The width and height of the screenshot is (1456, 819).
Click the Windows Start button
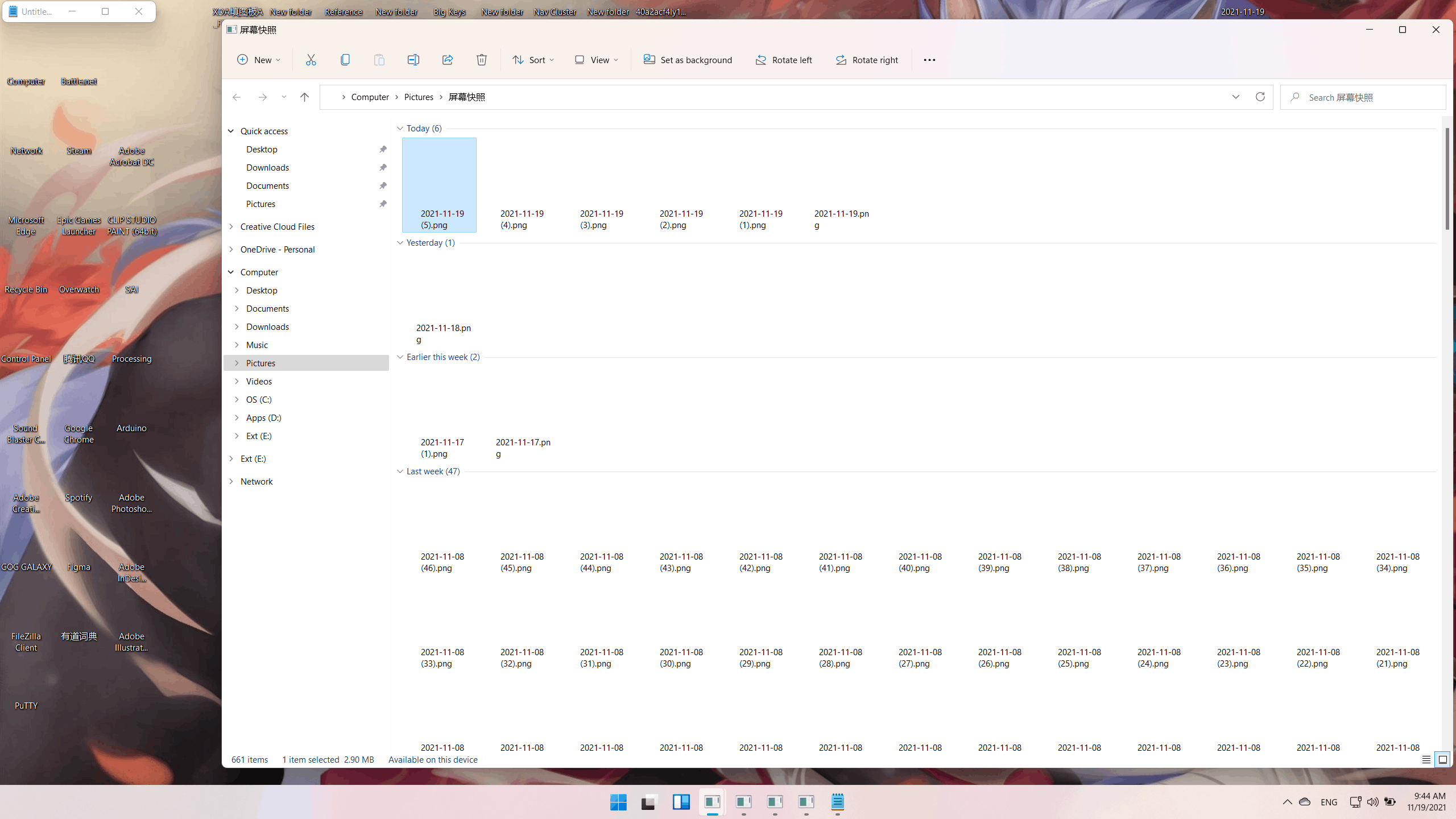618,802
